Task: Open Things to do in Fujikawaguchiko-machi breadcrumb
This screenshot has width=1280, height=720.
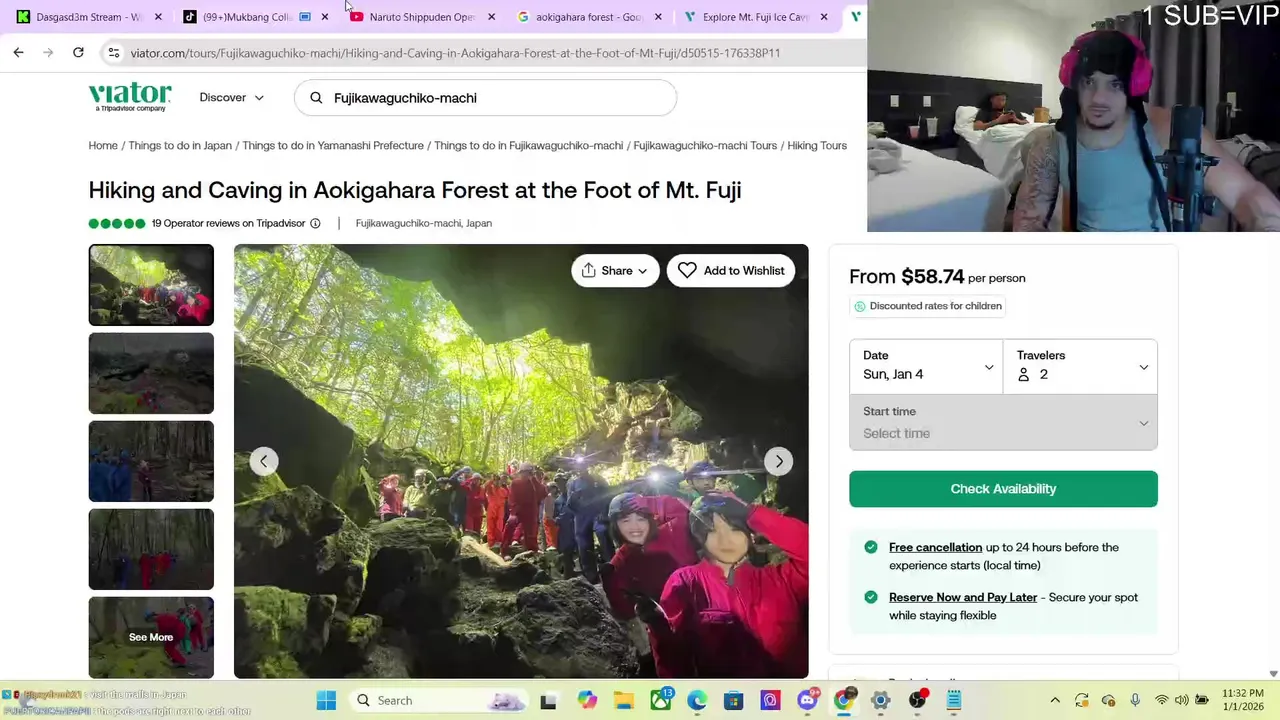Action: coord(528,145)
